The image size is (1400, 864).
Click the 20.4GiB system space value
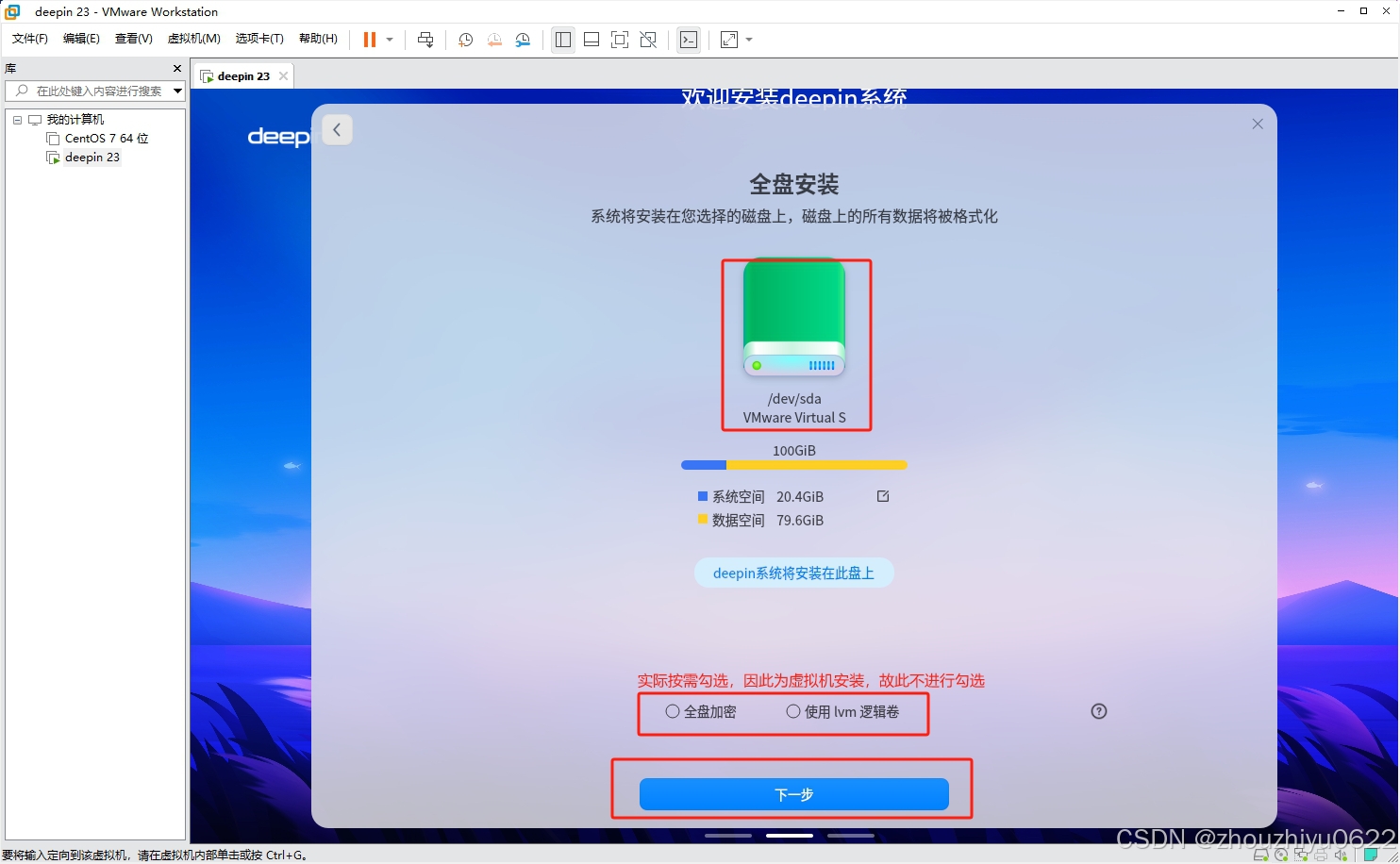tap(800, 497)
